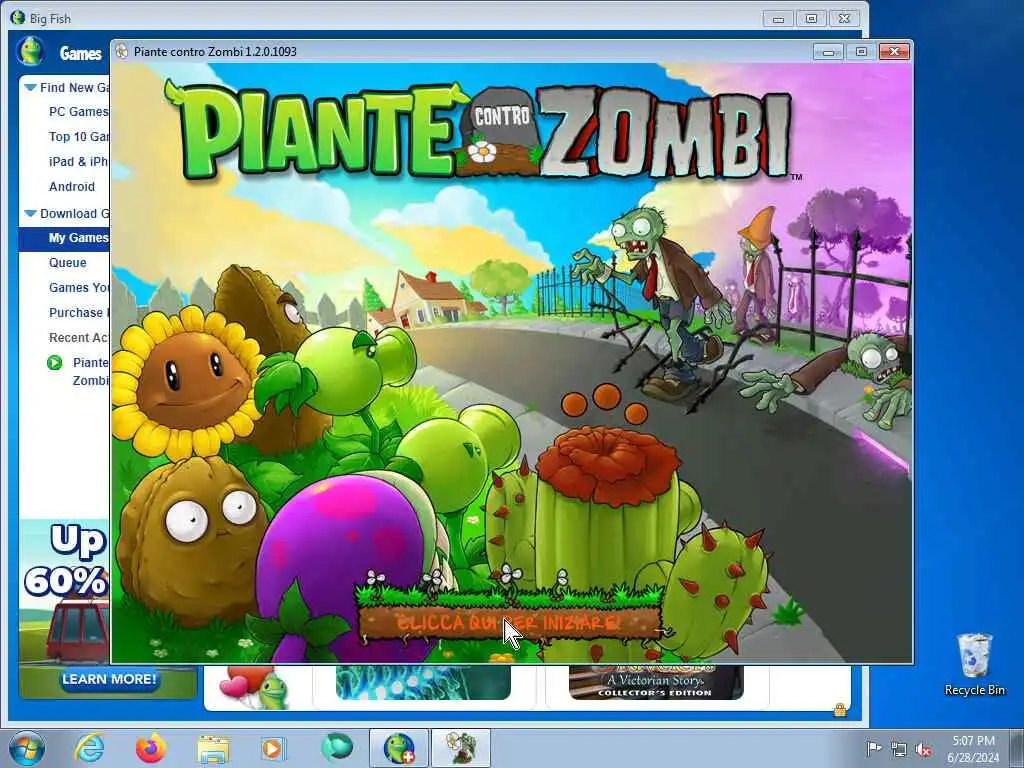The height and width of the screenshot is (768, 1024).
Task: Click the fish with hearts thumbnail
Action: click(x=255, y=687)
